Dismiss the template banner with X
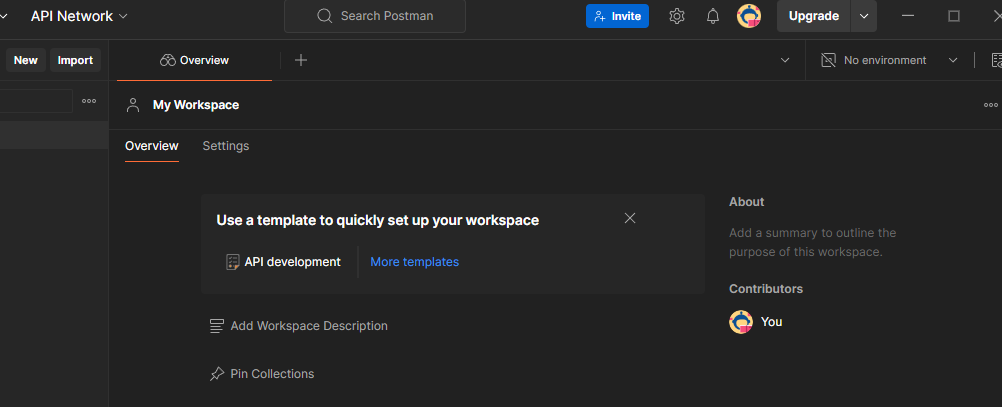The height and width of the screenshot is (407, 1002). click(x=629, y=218)
